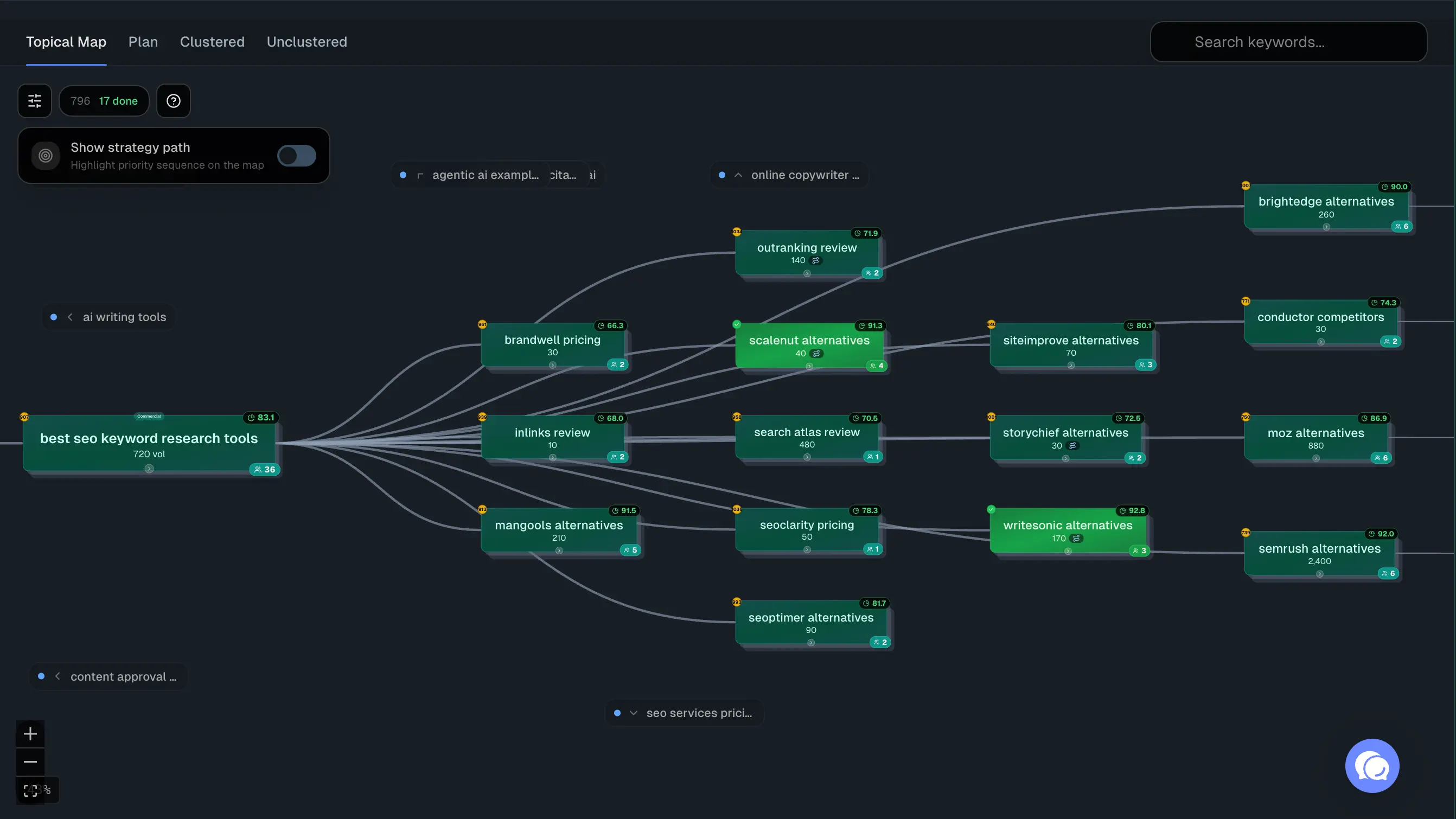Select the semrush alternatives node
The height and width of the screenshot is (819, 1456).
pos(1320,553)
